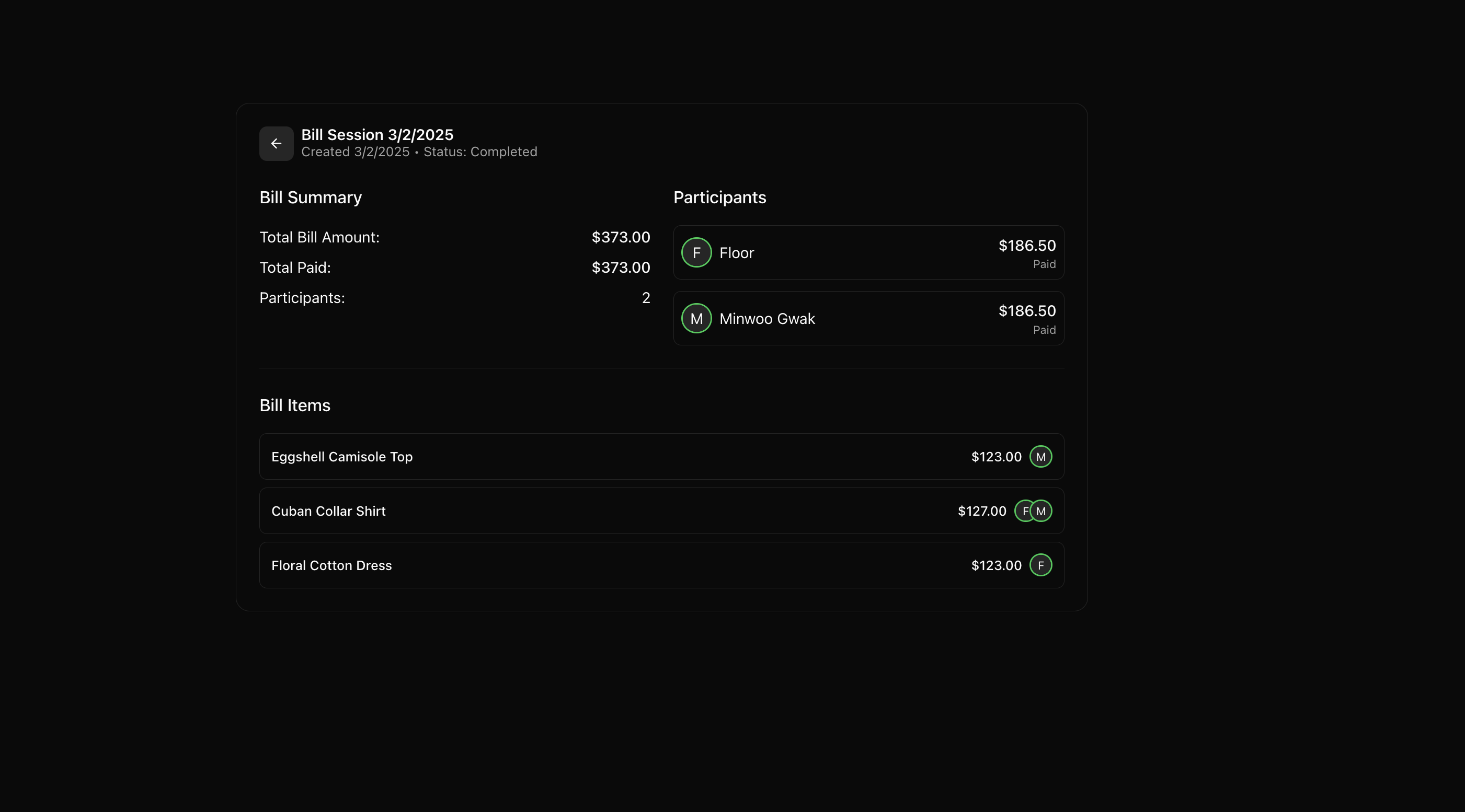Select the Floor participant card
Image resolution: width=1465 pixels, height=812 pixels.
point(868,253)
